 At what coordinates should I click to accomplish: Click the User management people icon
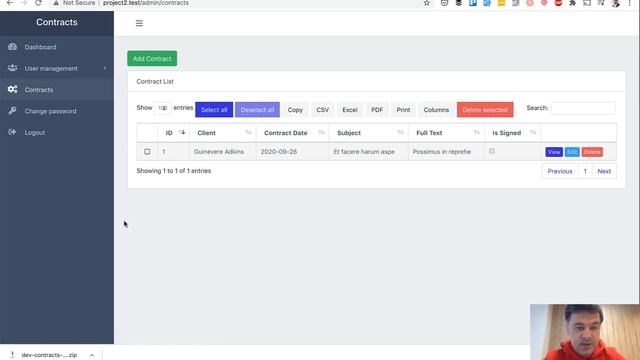click(x=12, y=68)
